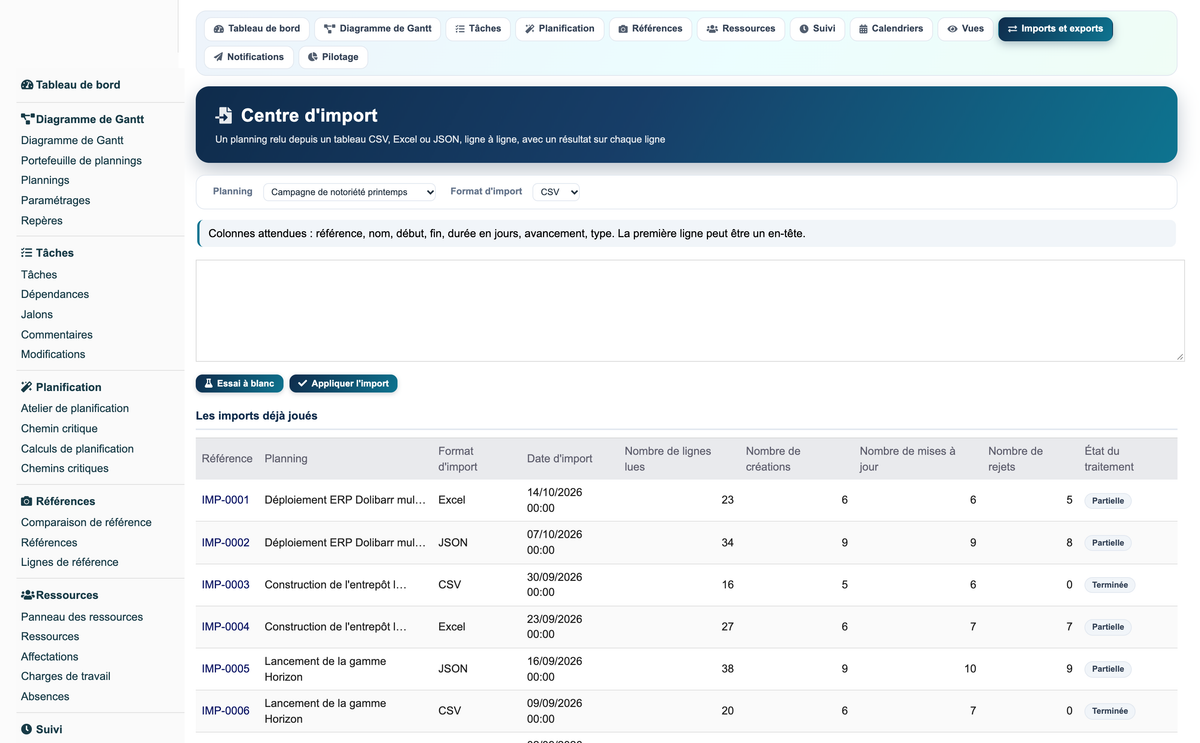Open Portefeuille de plannings in the sidebar
Viewport: 1200px width, 743px height.
click(81, 160)
